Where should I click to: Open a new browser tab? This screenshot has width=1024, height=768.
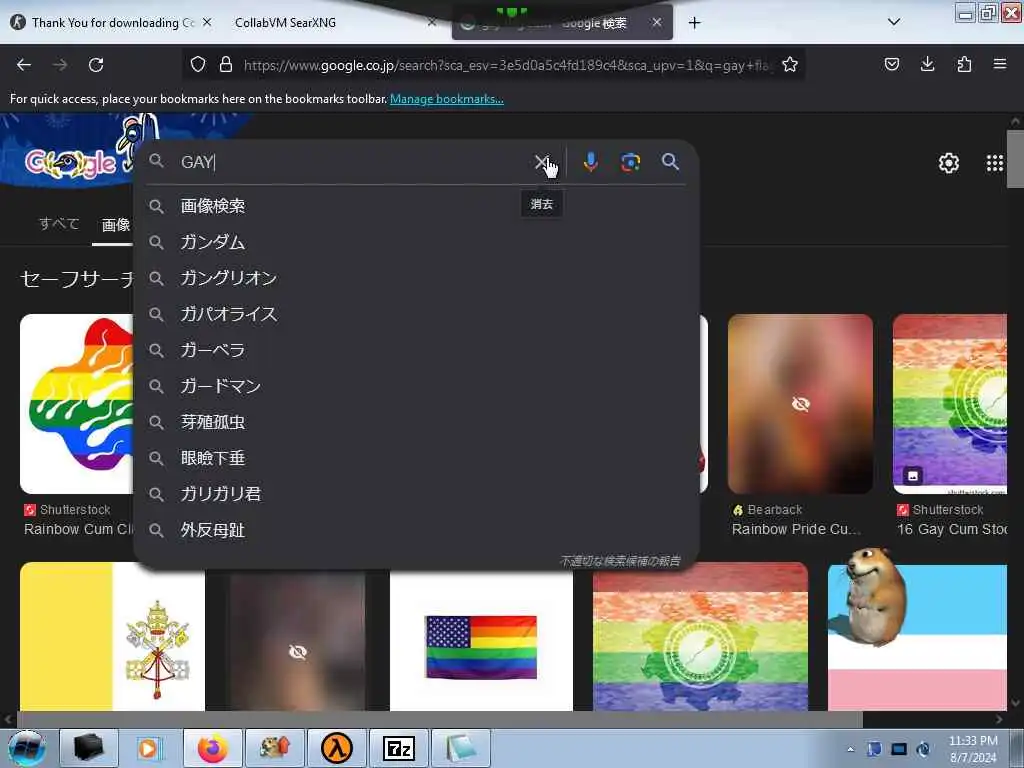[694, 23]
